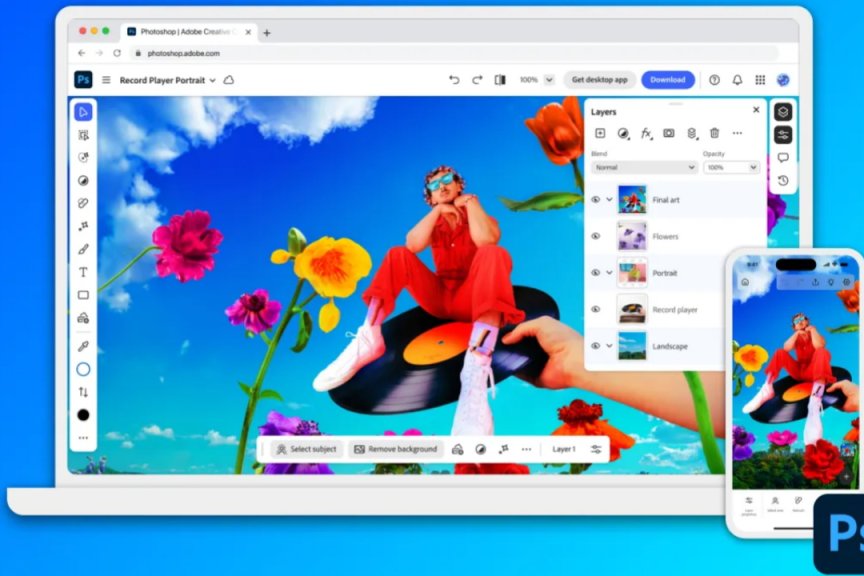Open the Record Player Portrait file menu
Screen dimensions: 864x576
point(160,79)
